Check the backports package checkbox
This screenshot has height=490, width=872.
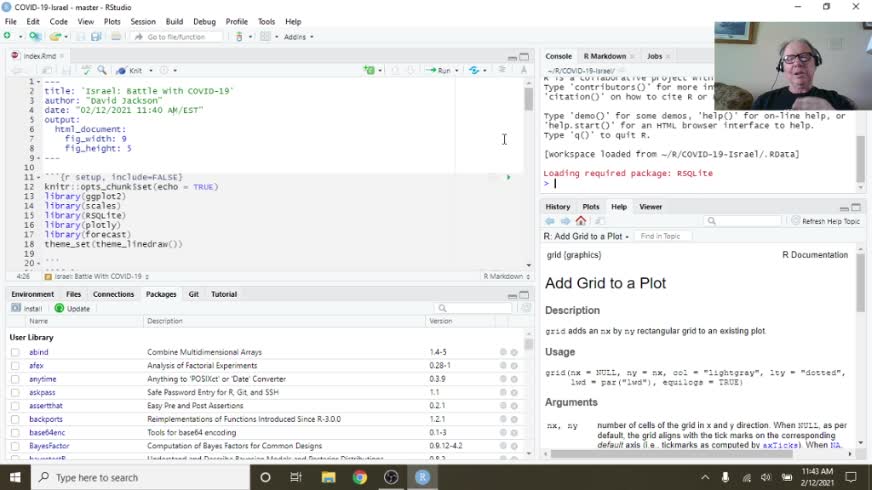click(15, 419)
